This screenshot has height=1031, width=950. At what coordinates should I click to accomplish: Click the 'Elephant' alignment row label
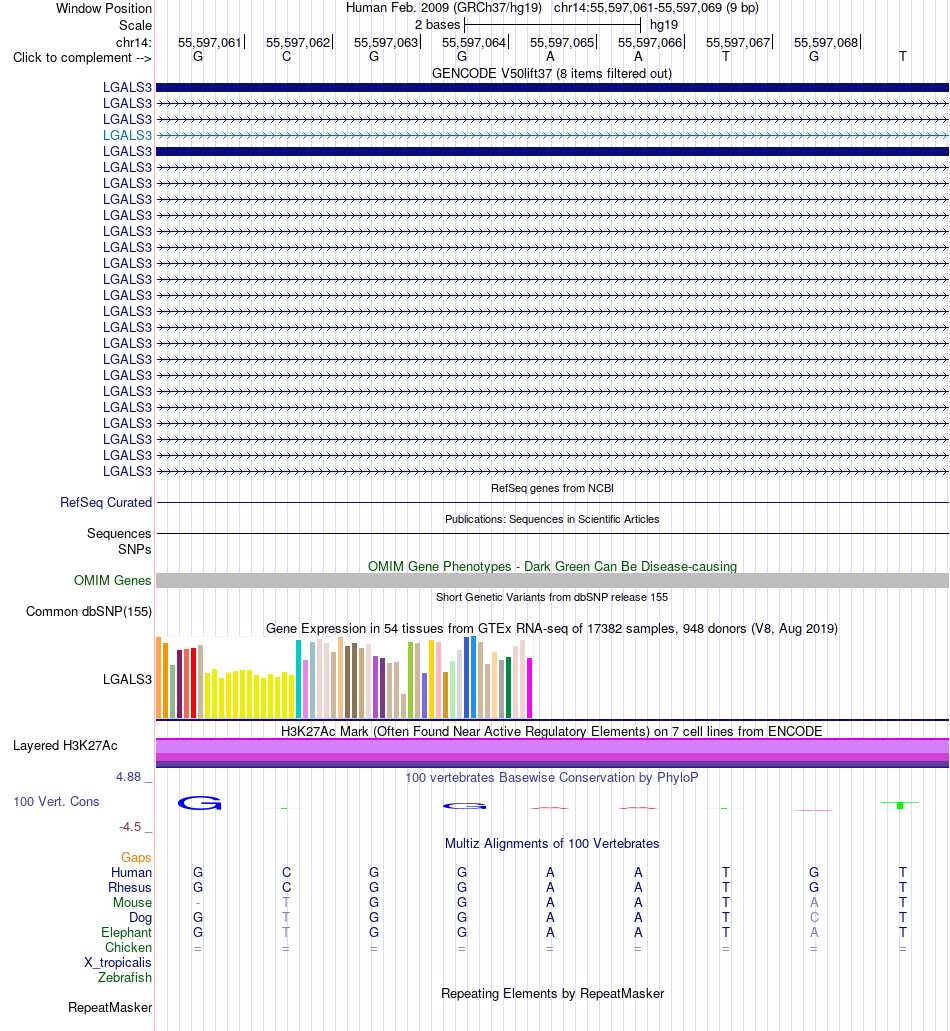click(126, 933)
